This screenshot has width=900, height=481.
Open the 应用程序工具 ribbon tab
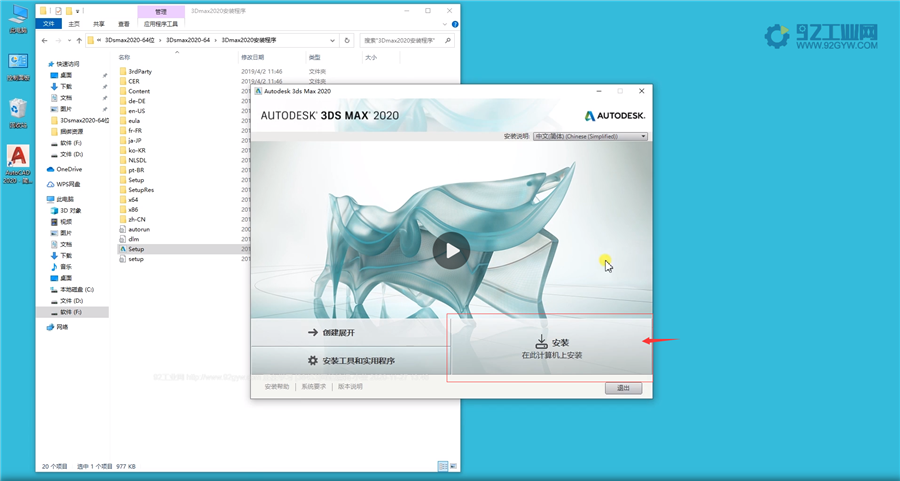point(161,24)
